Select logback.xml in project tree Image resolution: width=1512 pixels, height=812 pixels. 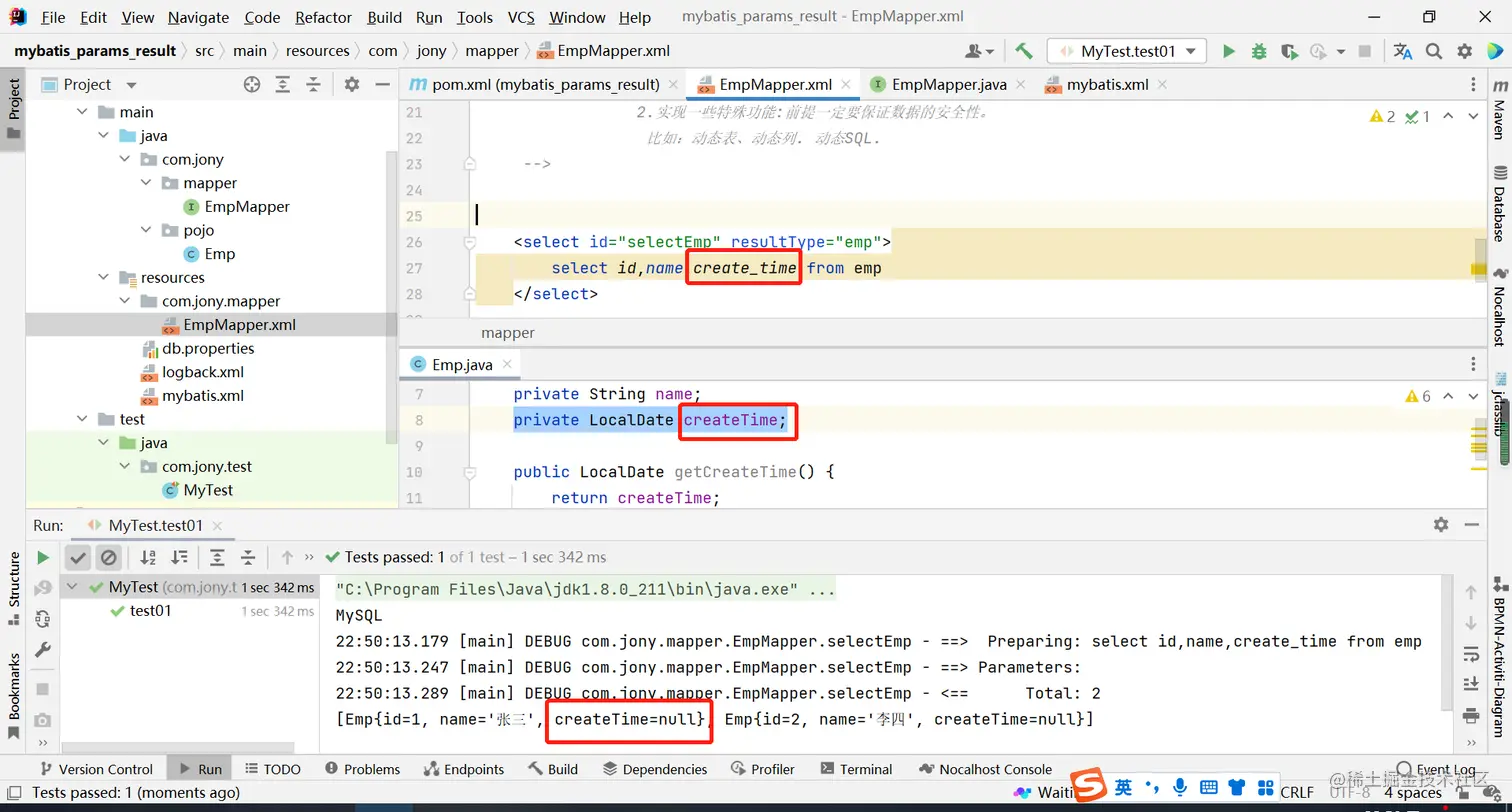[203, 372]
